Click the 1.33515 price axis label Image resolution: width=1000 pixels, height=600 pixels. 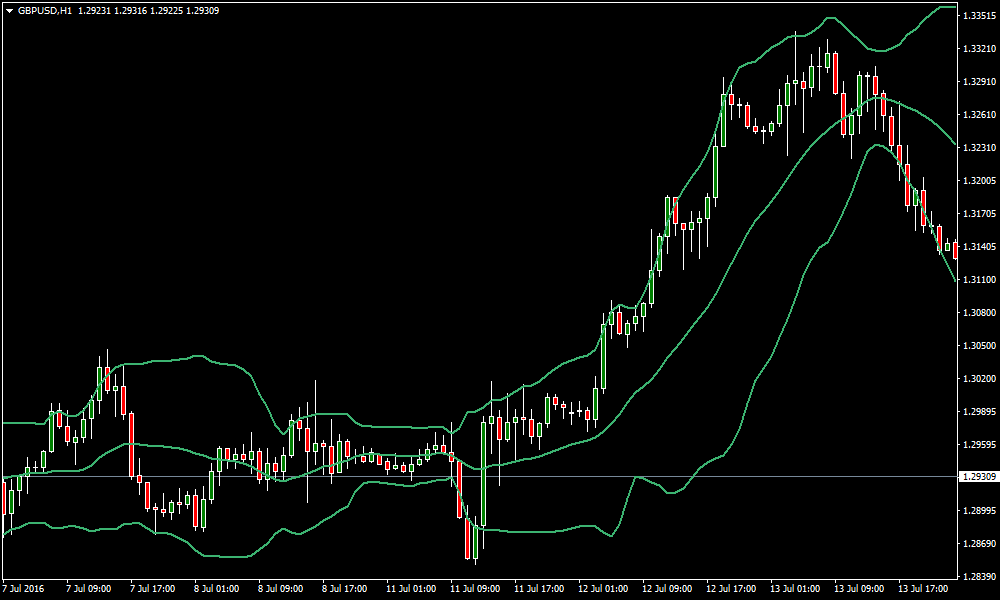click(x=979, y=16)
